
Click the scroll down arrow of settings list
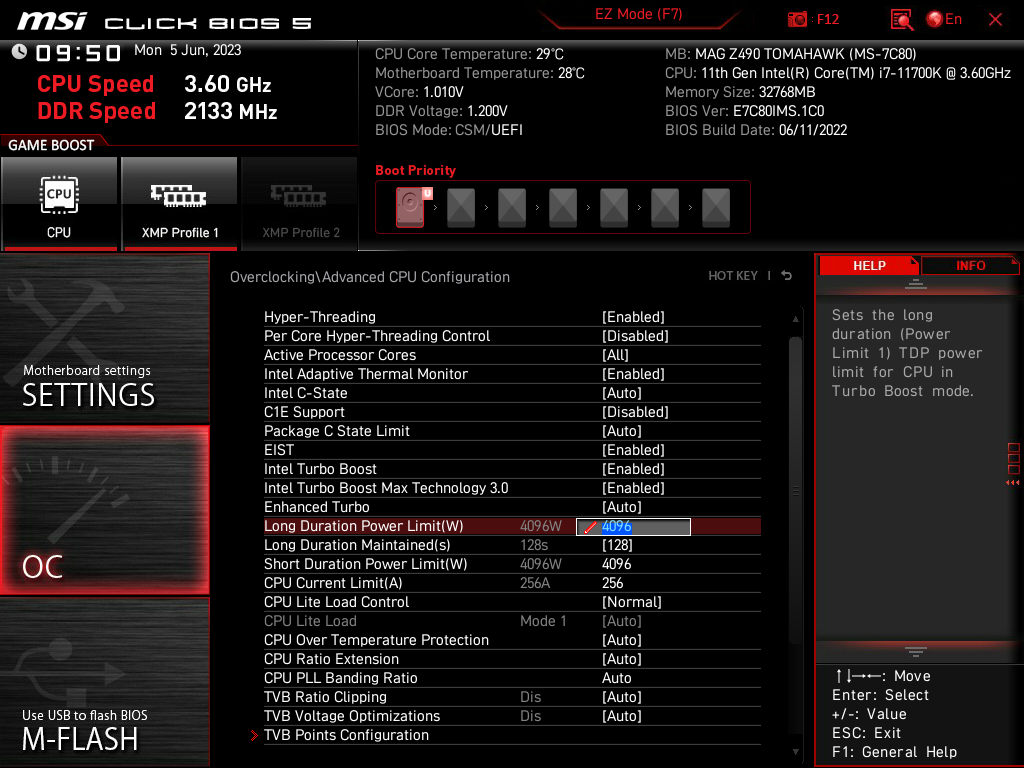pos(795,752)
